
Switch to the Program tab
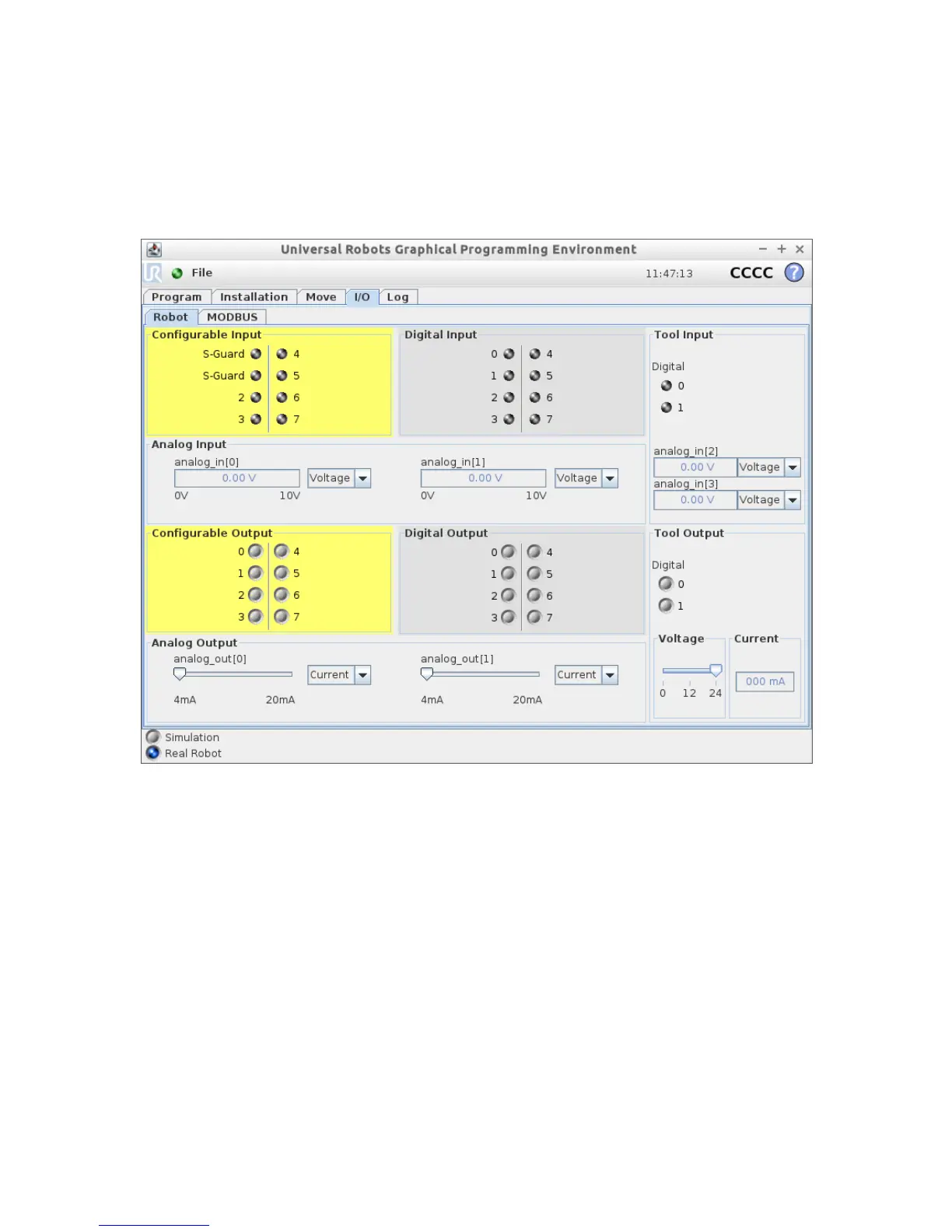[177, 297]
